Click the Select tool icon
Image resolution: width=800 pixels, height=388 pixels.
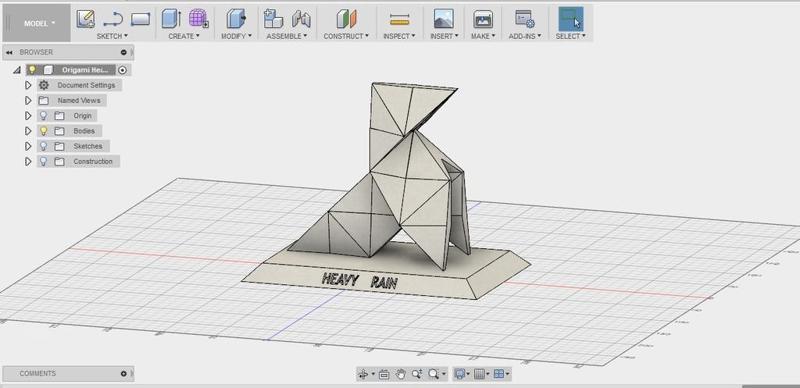pyautogui.click(x=571, y=19)
